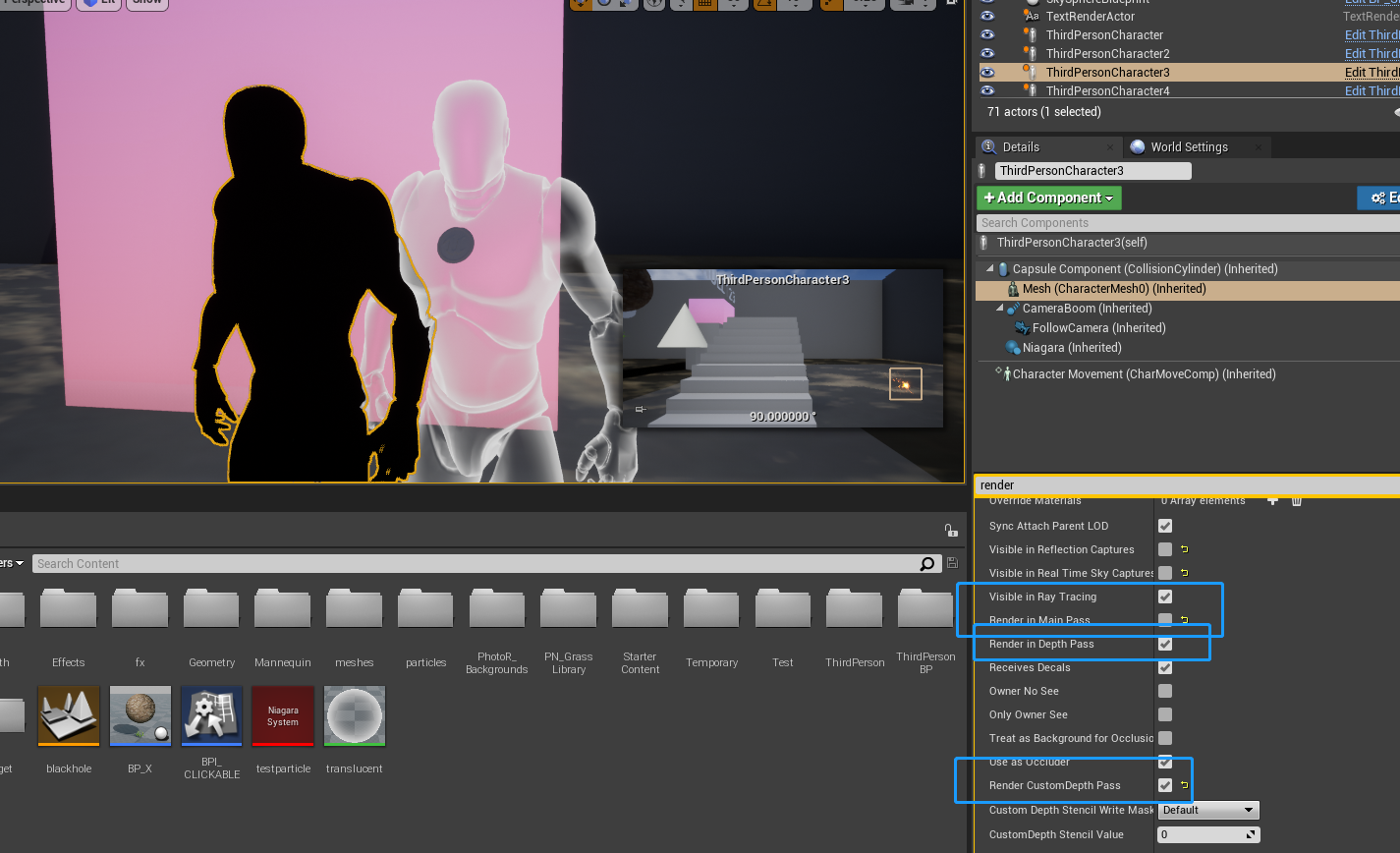The height and width of the screenshot is (853, 1400).
Task: Switch to the World Settings tab
Action: coord(1189,146)
